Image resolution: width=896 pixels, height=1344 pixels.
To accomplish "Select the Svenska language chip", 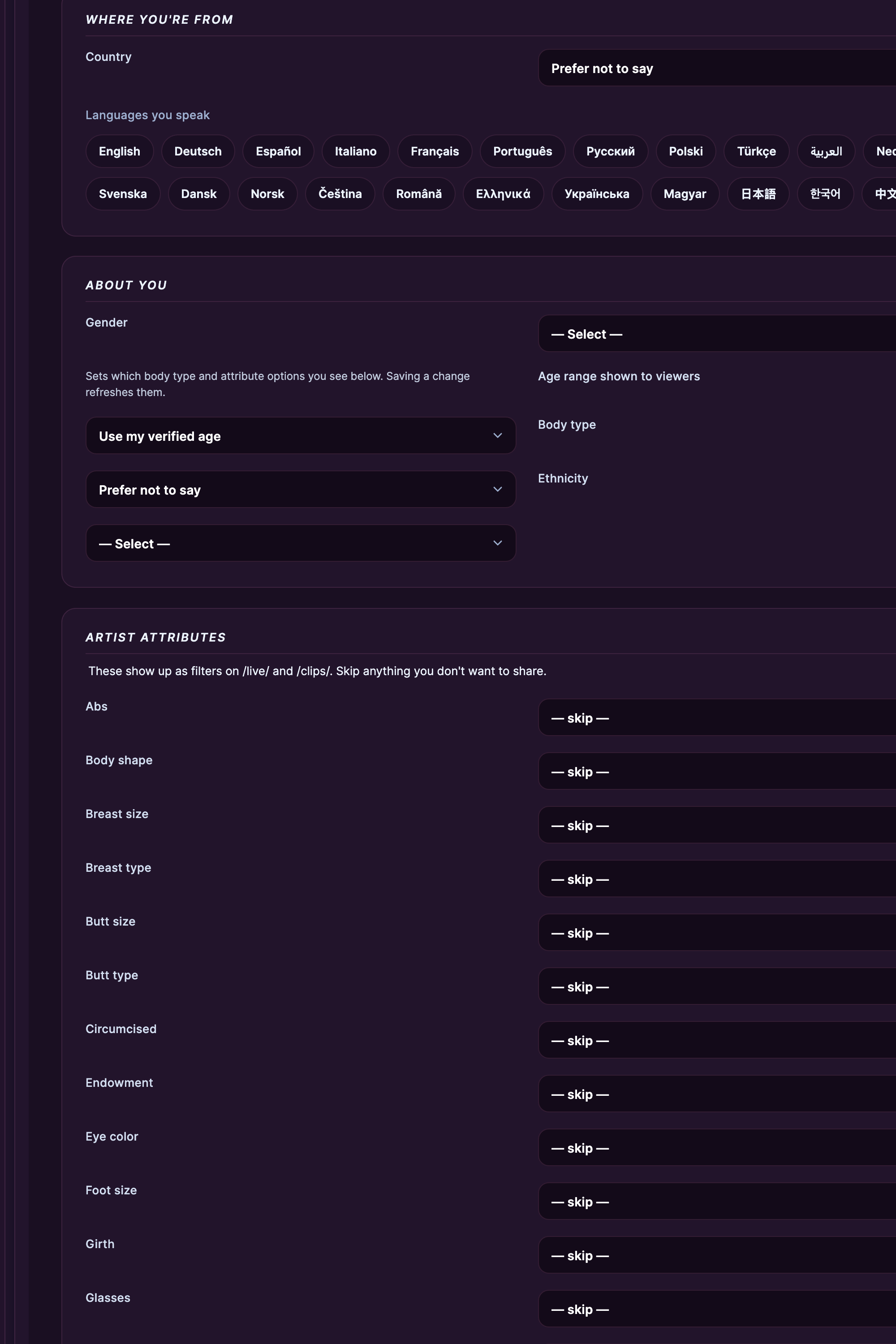I will point(123,194).
